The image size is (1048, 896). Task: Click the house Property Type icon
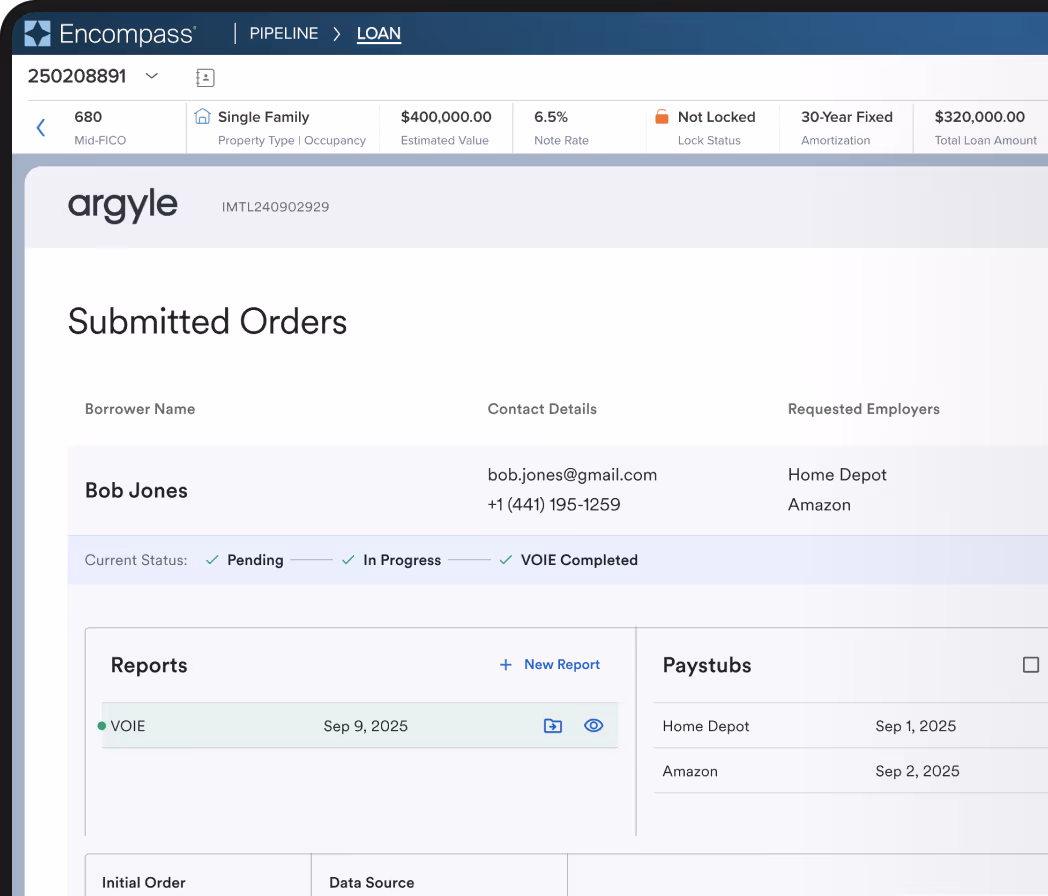[x=203, y=117]
